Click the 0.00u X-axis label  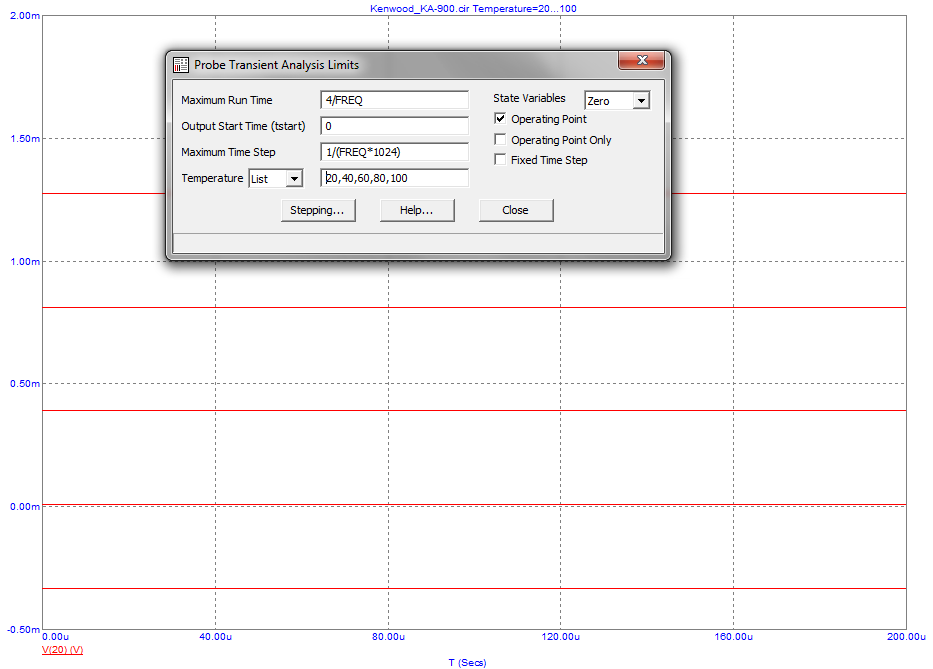click(56, 637)
